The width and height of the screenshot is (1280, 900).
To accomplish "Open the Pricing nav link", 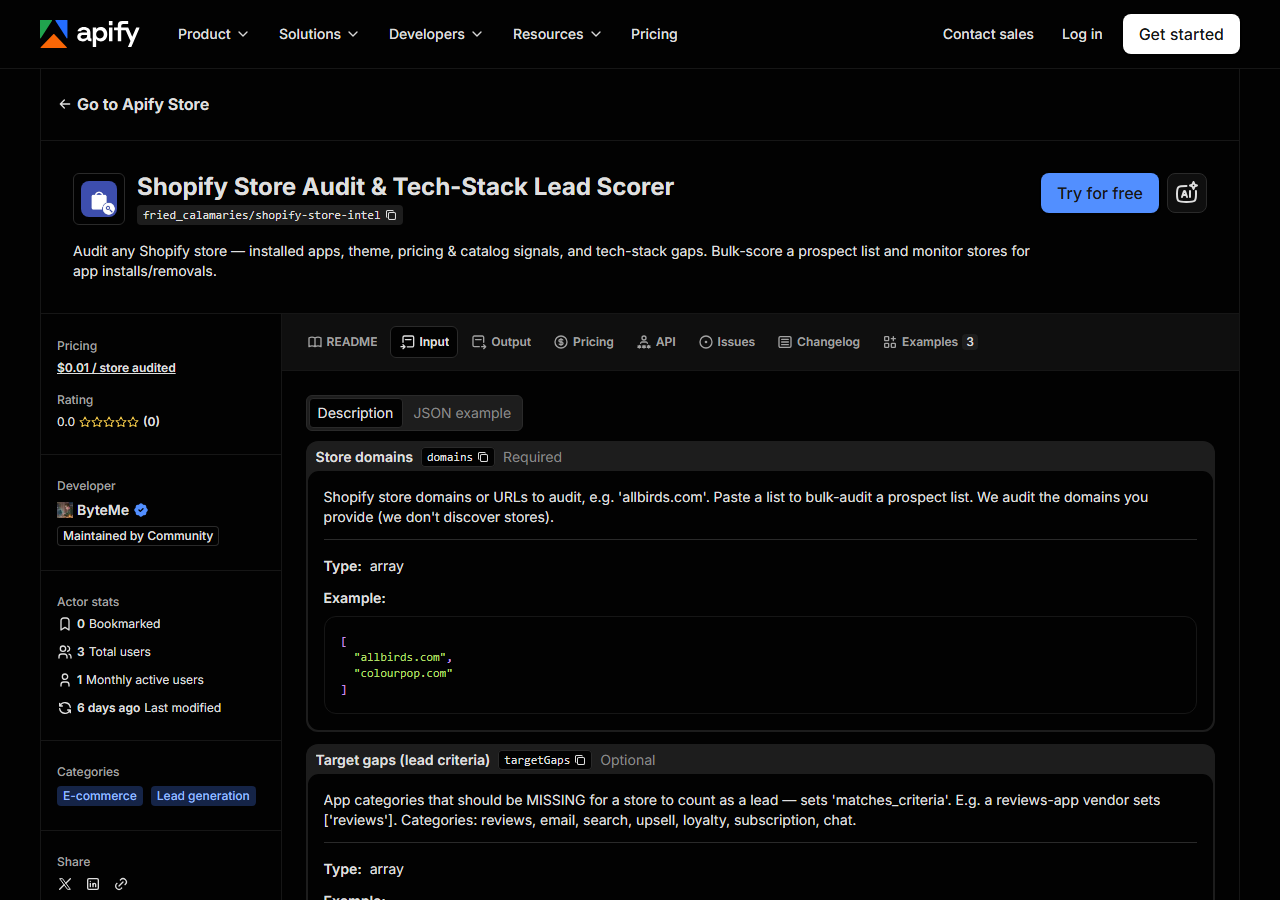I will tap(654, 34).
